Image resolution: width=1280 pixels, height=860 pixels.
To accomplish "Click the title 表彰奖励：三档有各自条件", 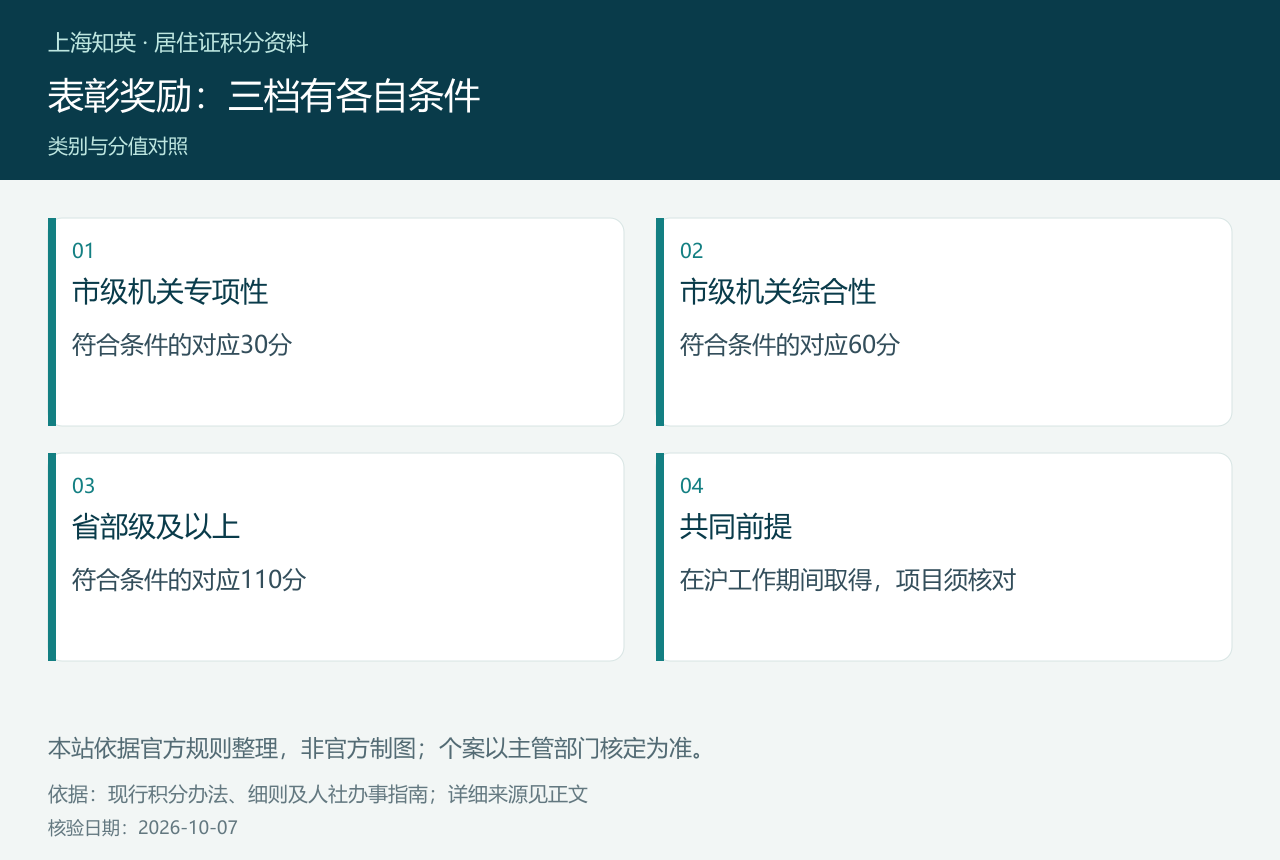I will click(264, 97).
